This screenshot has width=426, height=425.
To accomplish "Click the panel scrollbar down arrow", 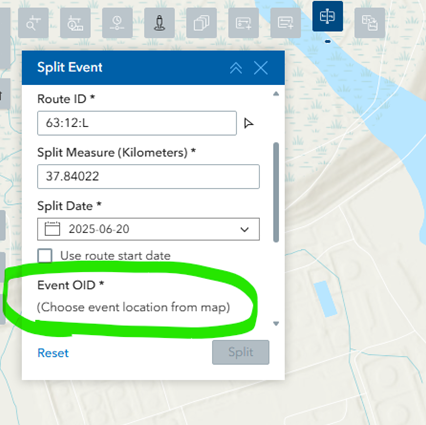I will [276, 323].
